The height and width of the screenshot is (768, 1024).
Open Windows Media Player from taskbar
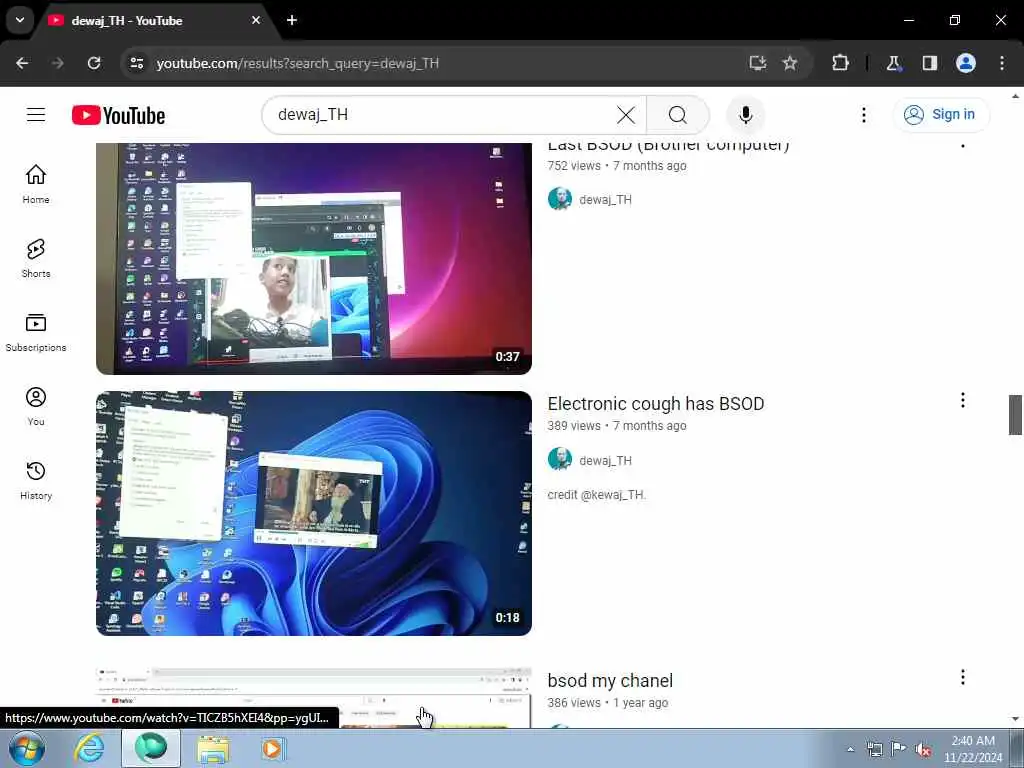(273, 749)
